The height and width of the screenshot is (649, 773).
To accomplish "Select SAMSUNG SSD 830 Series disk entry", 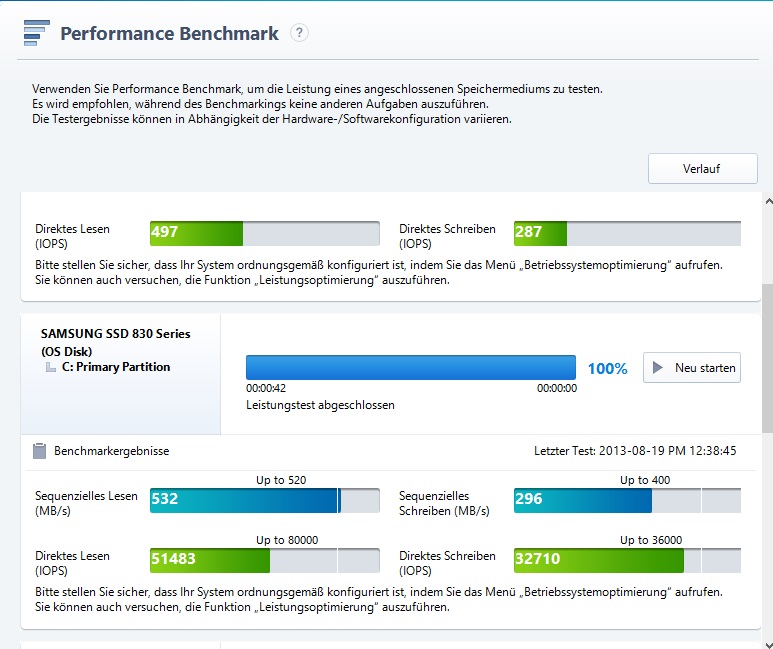I will point(115,342).
